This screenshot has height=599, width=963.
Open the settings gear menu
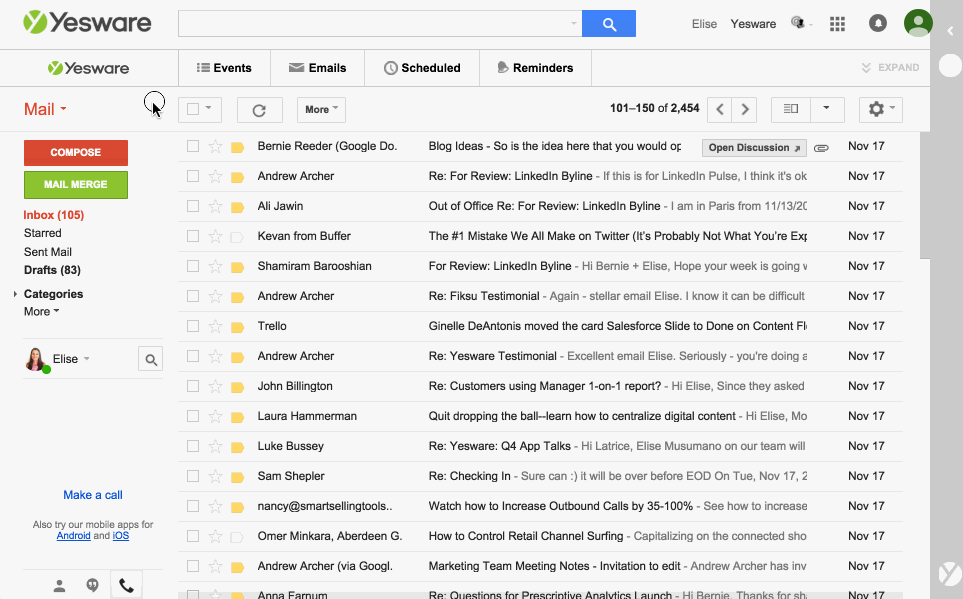(x=881, y=109)
